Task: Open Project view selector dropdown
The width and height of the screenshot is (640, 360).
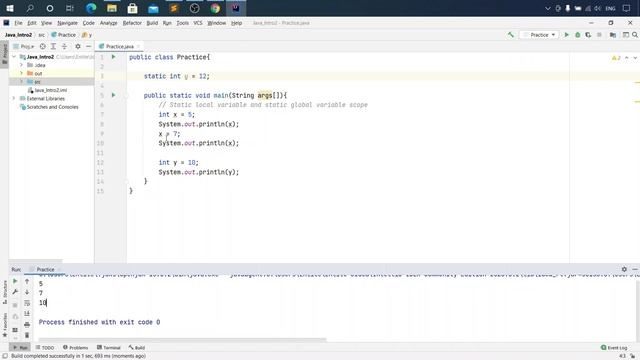Action: click(24, 47)
